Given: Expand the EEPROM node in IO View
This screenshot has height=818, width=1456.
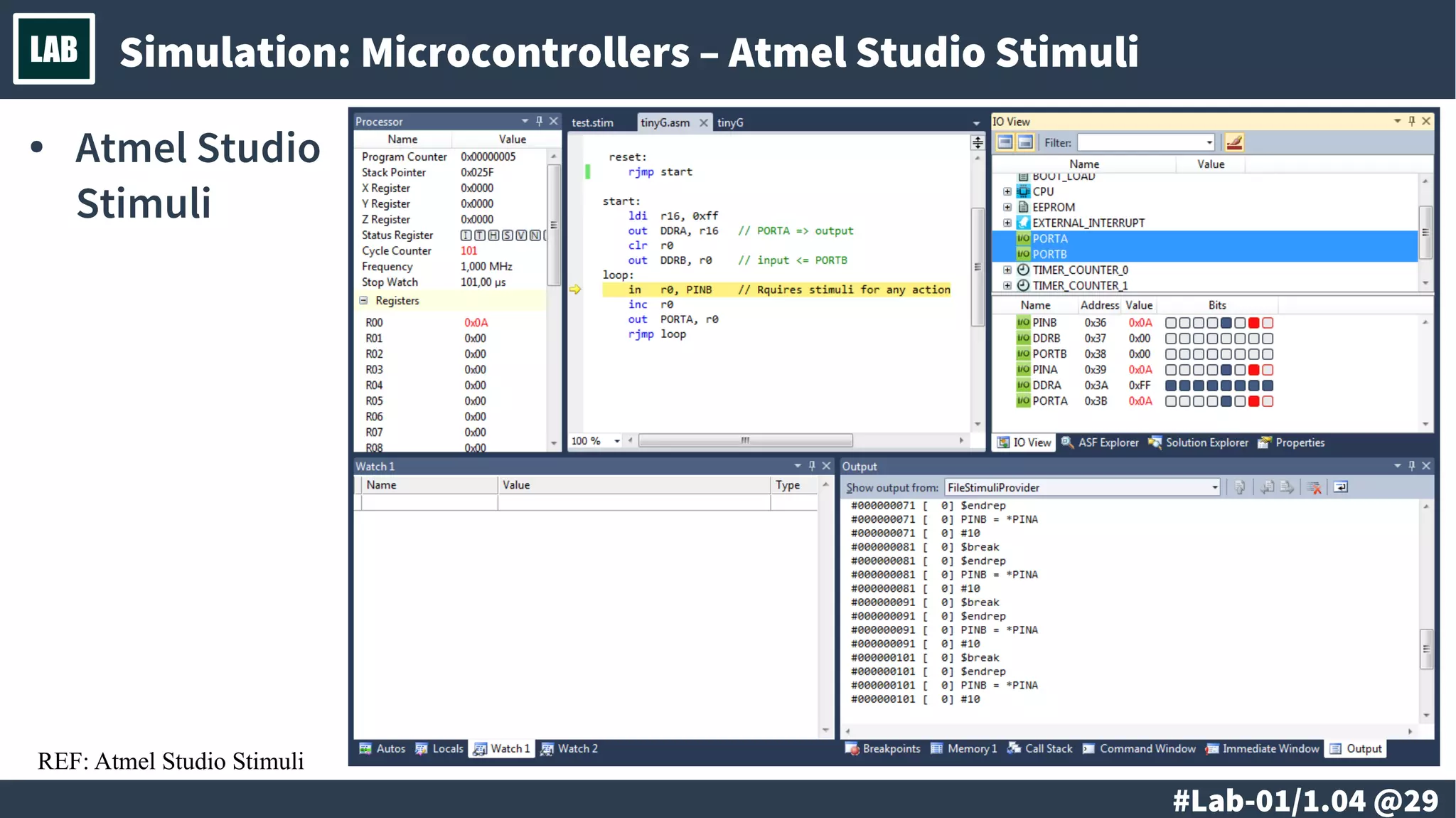Looking at the screenshot, I should pos(1007,207).
